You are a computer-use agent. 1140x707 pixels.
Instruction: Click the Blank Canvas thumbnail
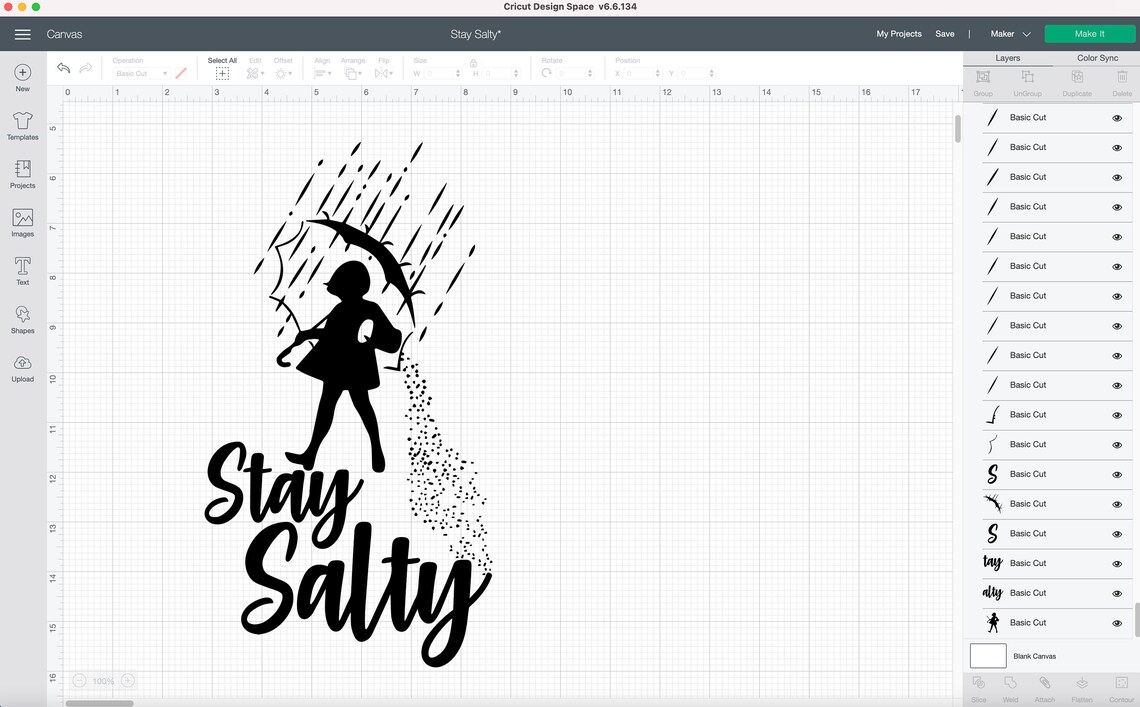click(x=987, y=655)
